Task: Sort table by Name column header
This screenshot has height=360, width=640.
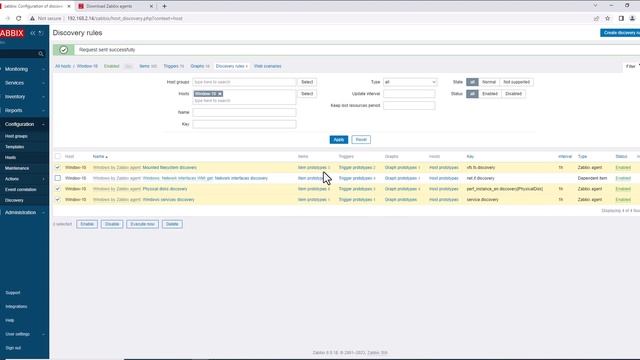Action: (100, 157)
